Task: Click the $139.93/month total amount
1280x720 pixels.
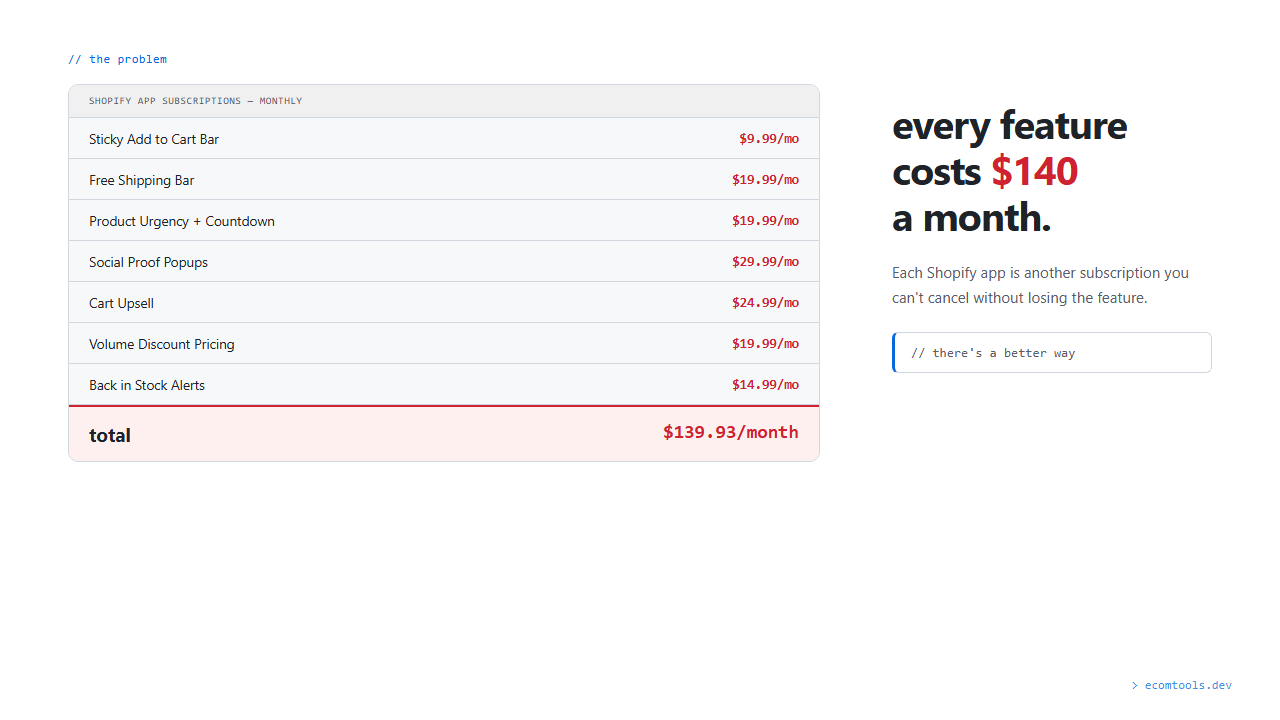Action: coord(730,432)
